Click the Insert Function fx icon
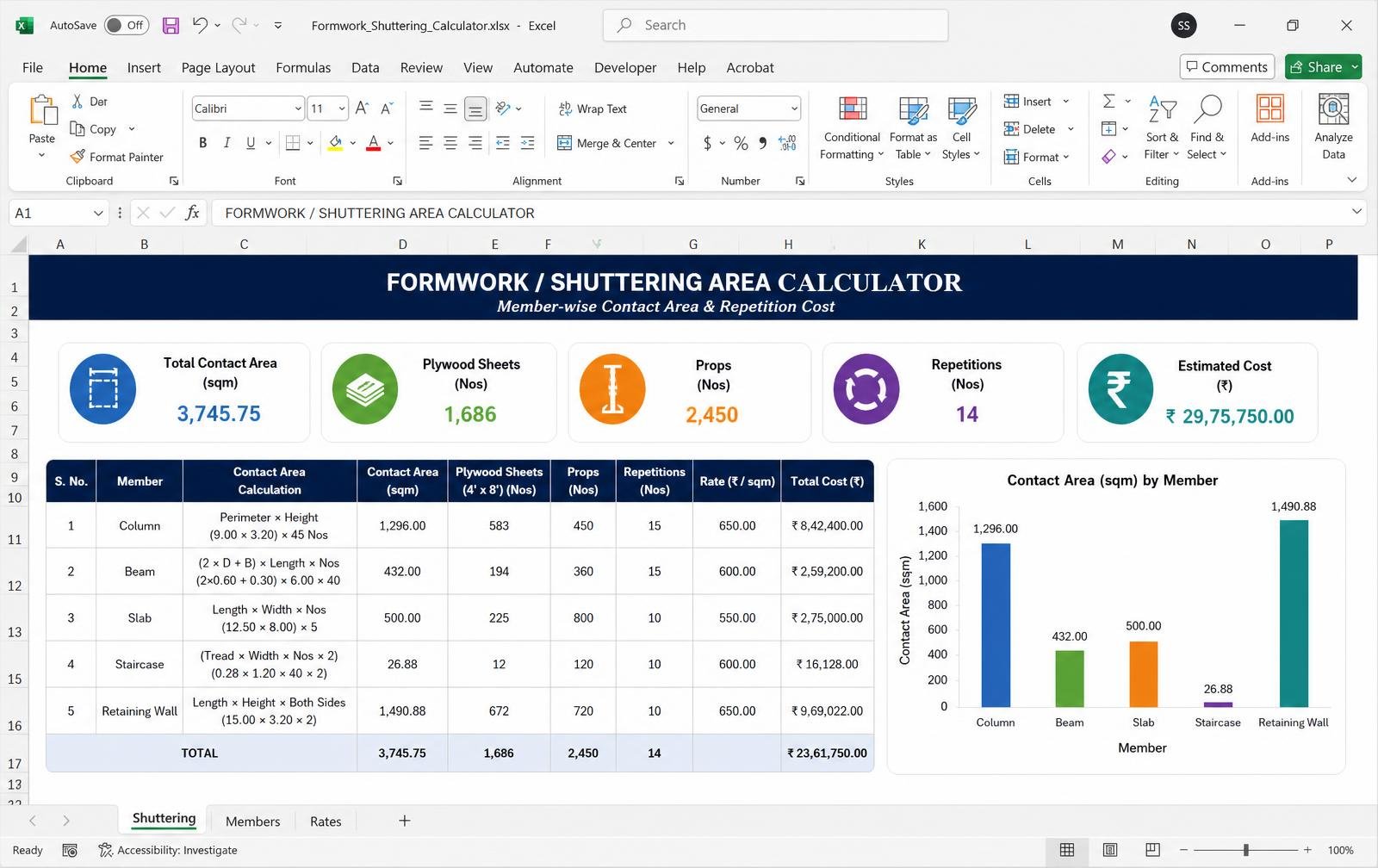Screen dimensions: 1378x868 (192, 213)
